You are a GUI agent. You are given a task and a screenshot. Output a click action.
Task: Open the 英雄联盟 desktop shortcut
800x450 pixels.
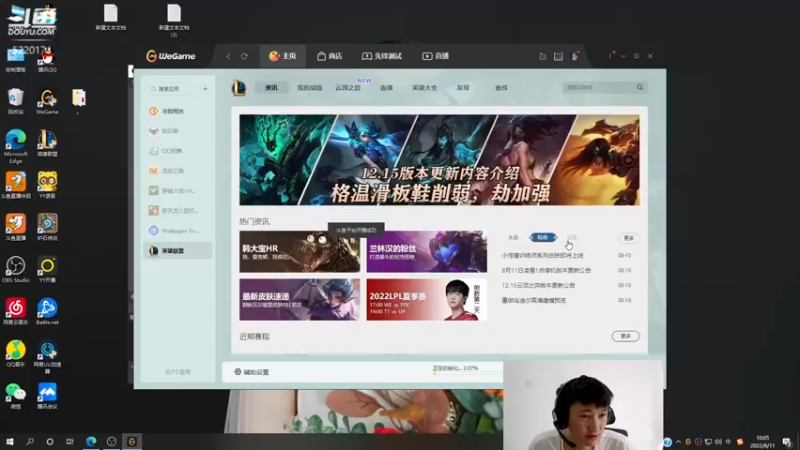pyautogui.click(x=47, y=143)
